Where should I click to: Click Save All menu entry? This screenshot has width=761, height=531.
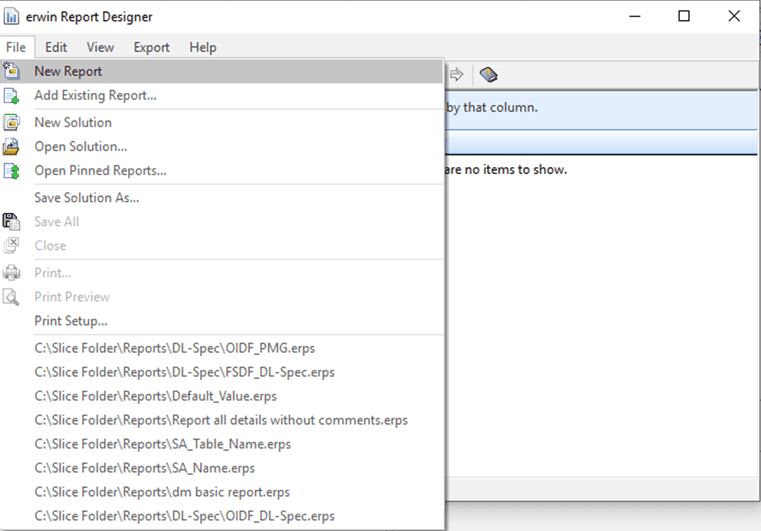222,222
